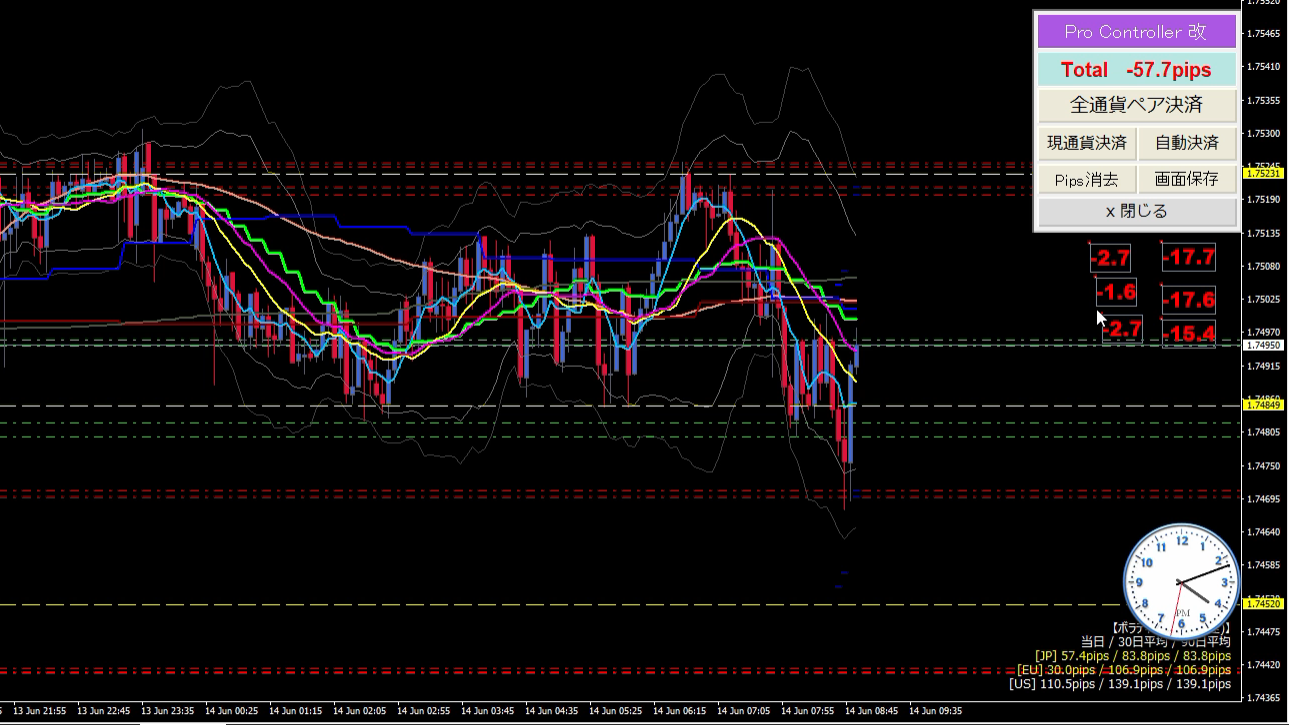Click the 1.75465 price scale value
The image size is (1289, 725).
(x=1265, y=34)
